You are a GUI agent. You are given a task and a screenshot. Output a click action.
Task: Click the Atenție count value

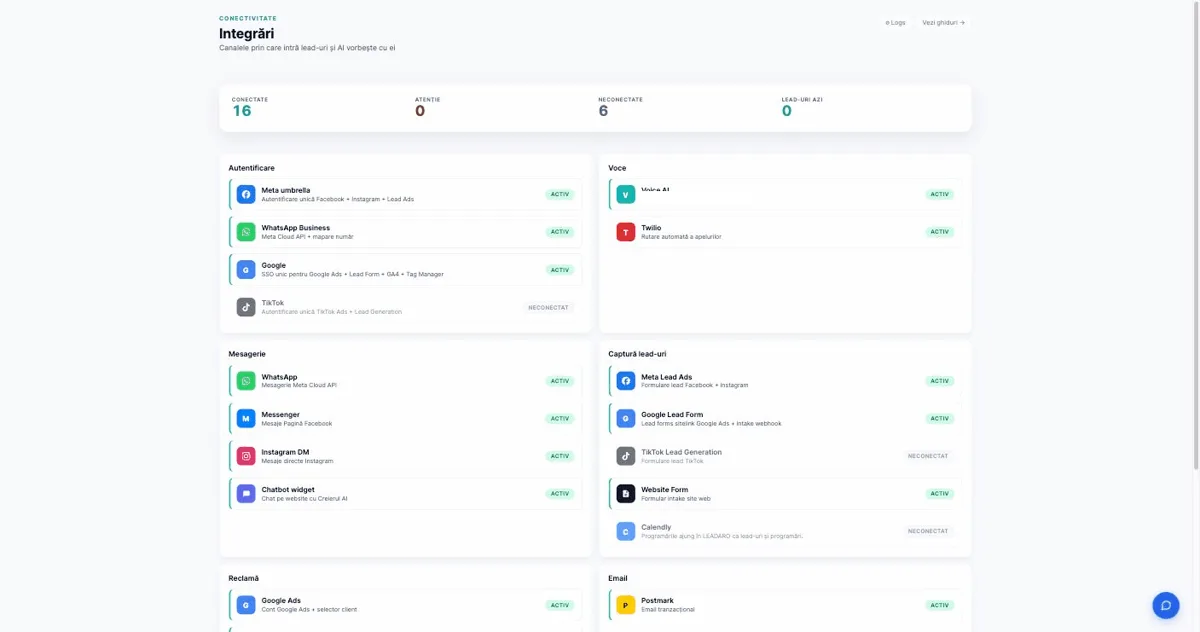(420, 111)
